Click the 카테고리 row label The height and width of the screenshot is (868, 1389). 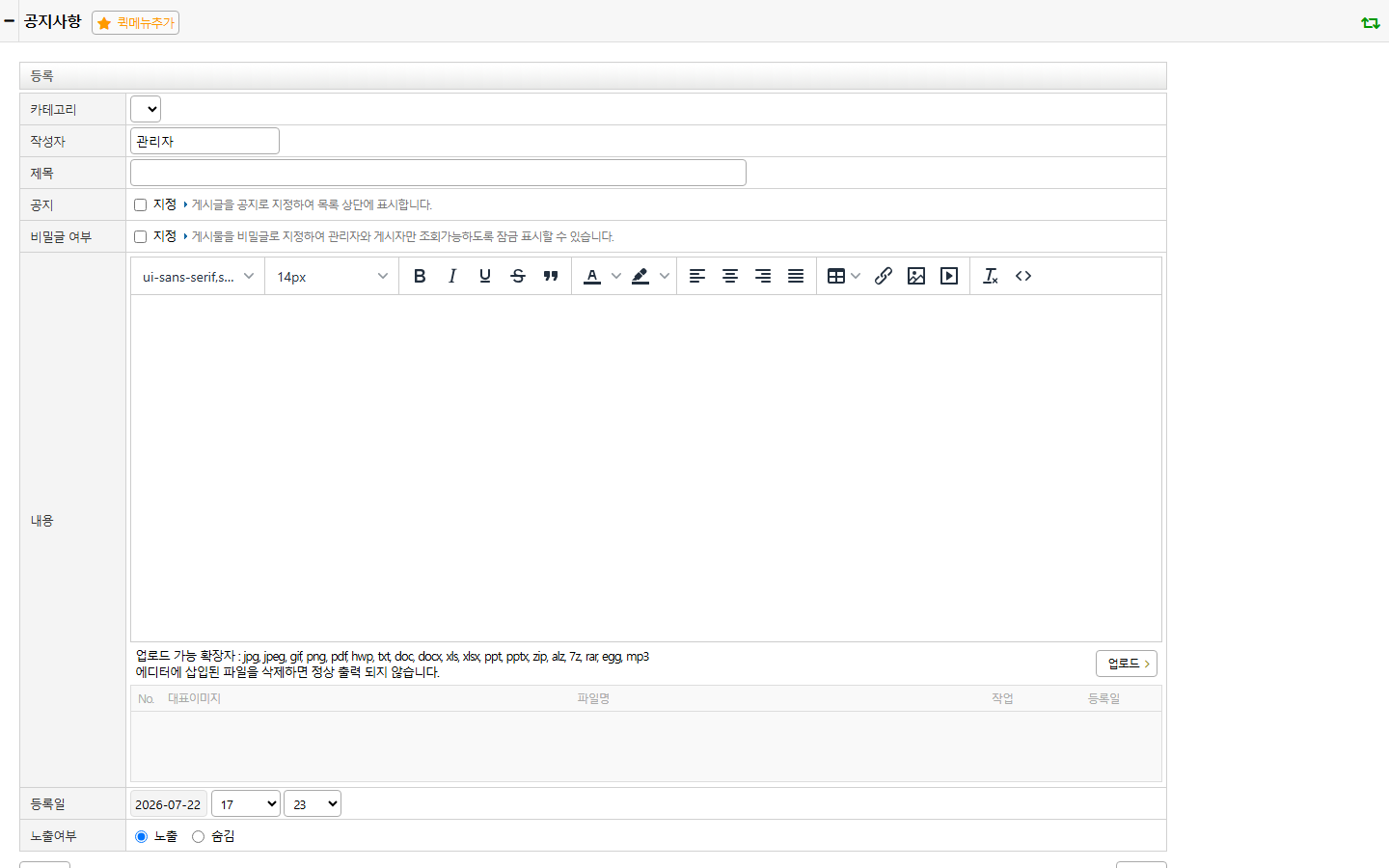pos(53,109)
